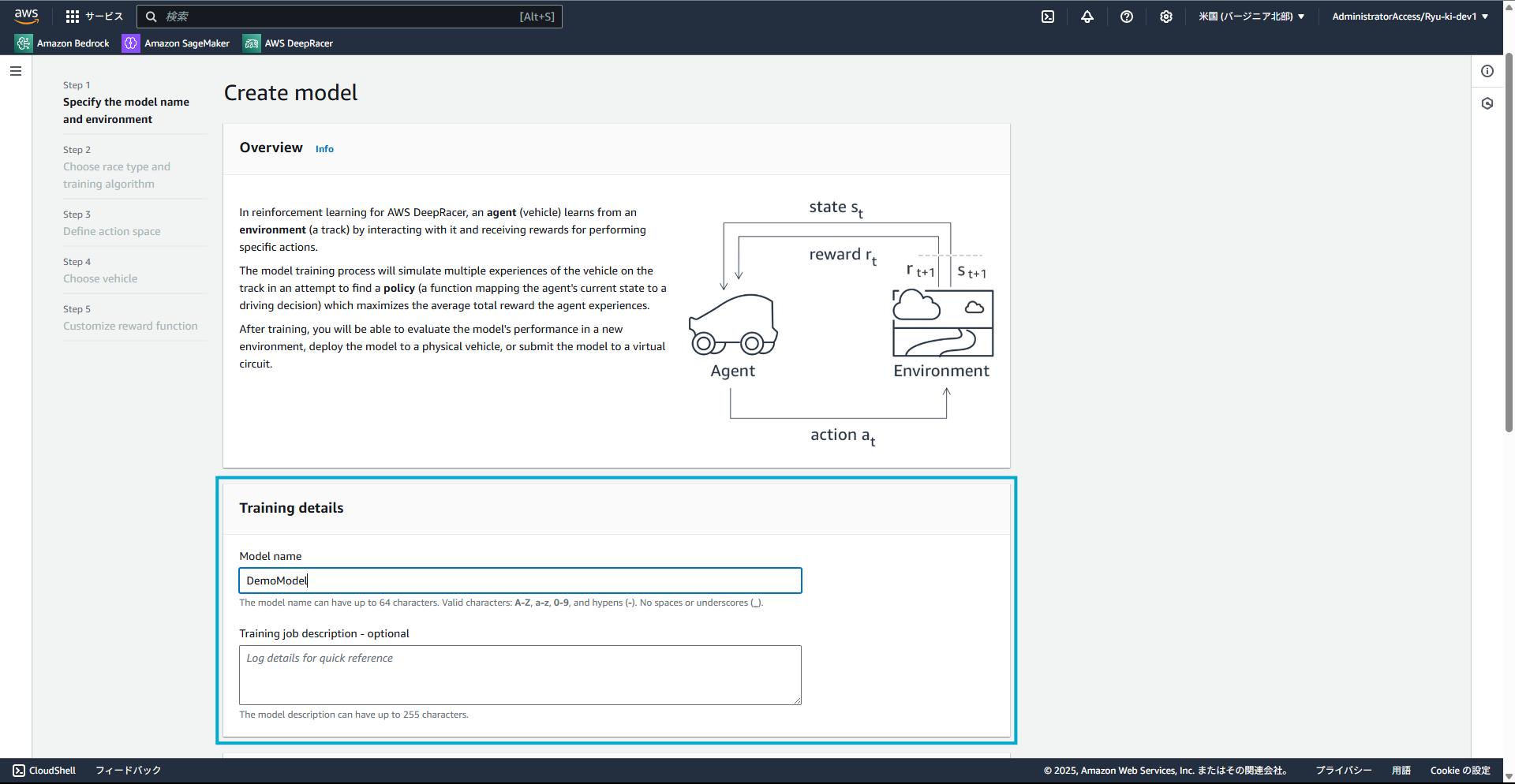Open Cookie の設定 preferences
The width and height of the screenshot is (1515, 784).
click(x=1460, y=771)
